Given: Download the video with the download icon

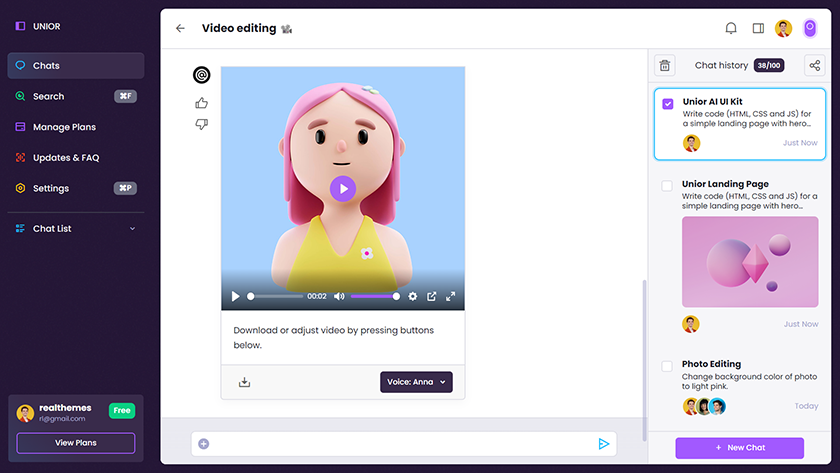Looking at the screenshot, I should 244,382.
